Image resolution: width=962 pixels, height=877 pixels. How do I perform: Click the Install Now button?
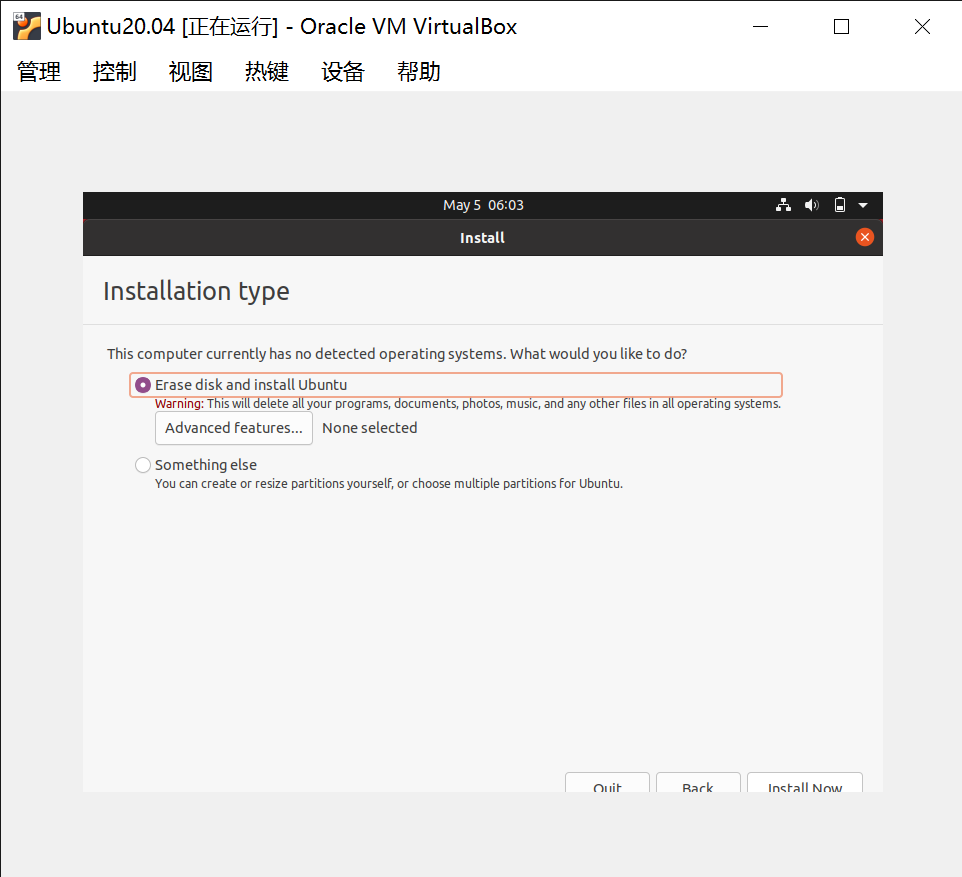(804, 783)
